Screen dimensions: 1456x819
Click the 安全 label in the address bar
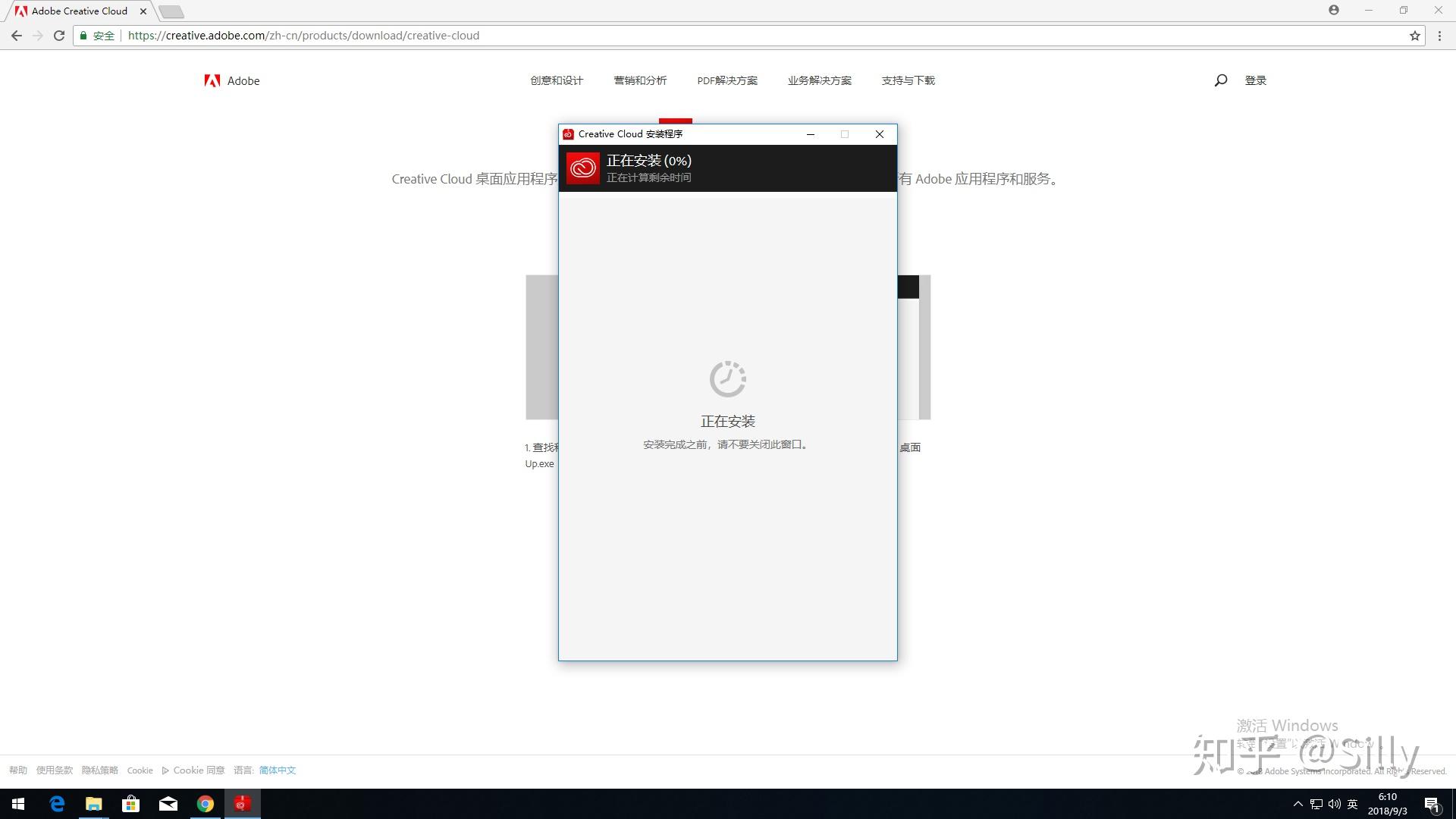coord(104,36)
